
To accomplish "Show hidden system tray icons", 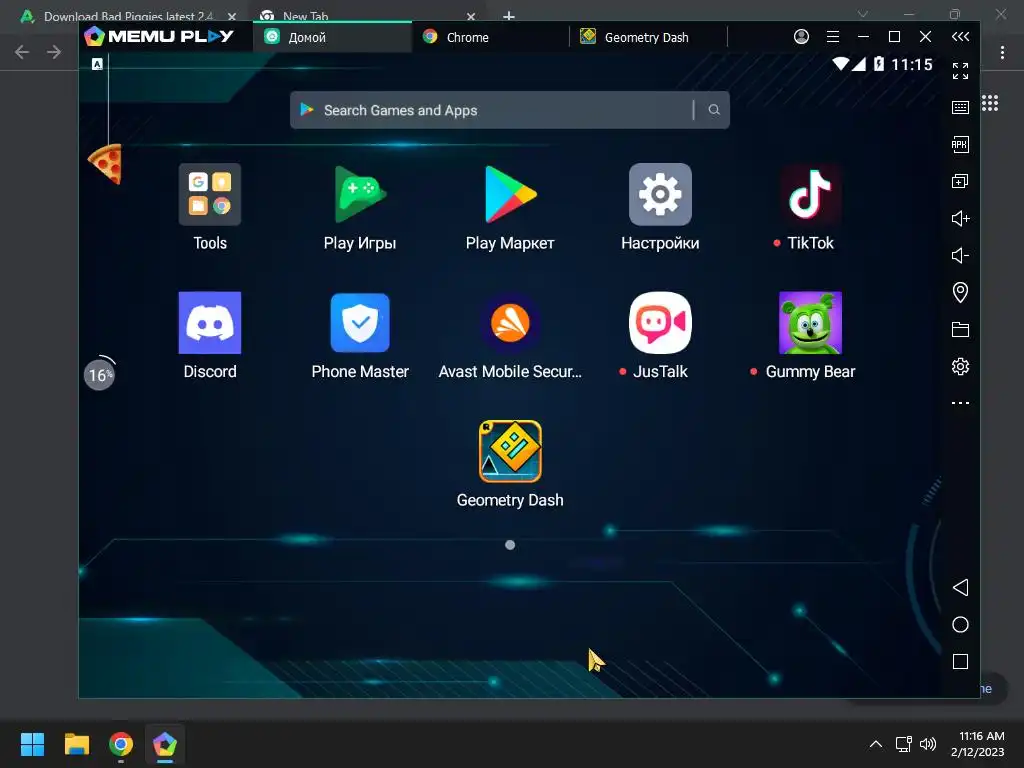I will point(876,744).
